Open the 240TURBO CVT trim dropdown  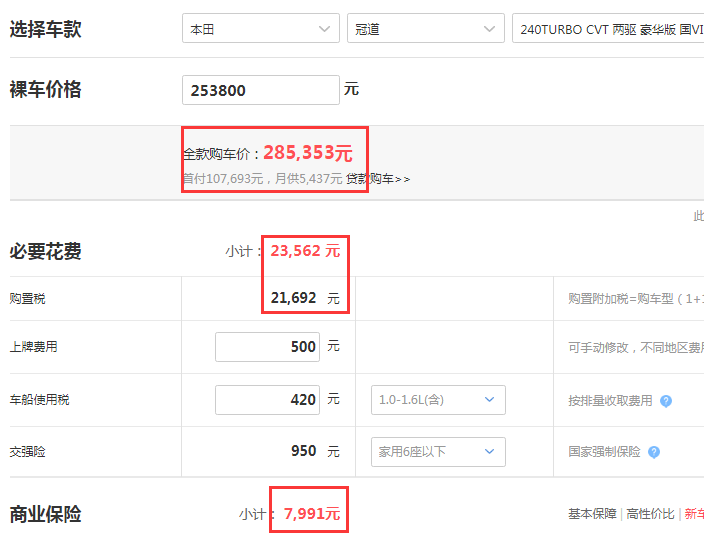(608, 28)
